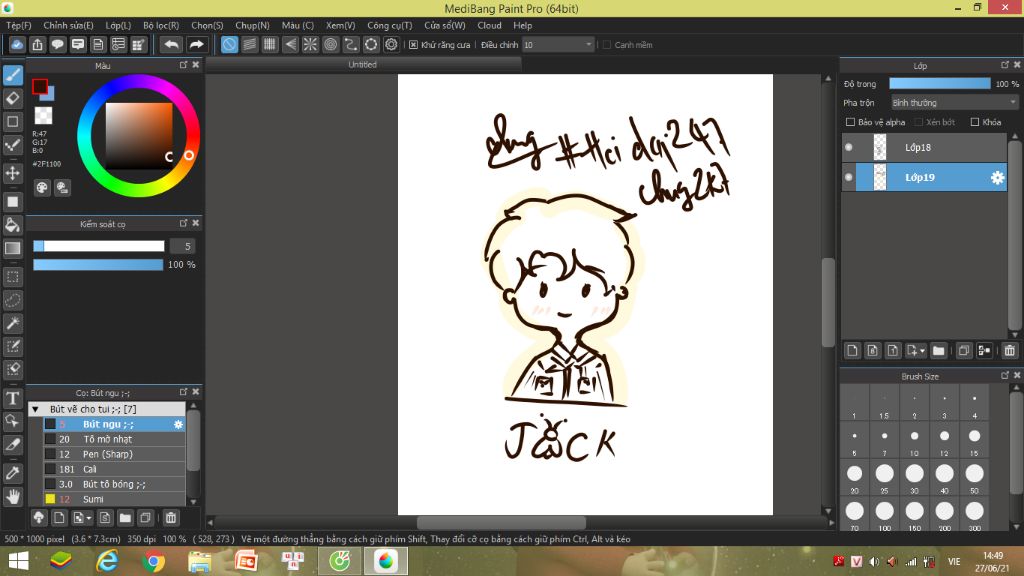Enable the parallel lines snap guide
The width and height of the screenshot is (1024, 576).
click(x=249, y=44)
